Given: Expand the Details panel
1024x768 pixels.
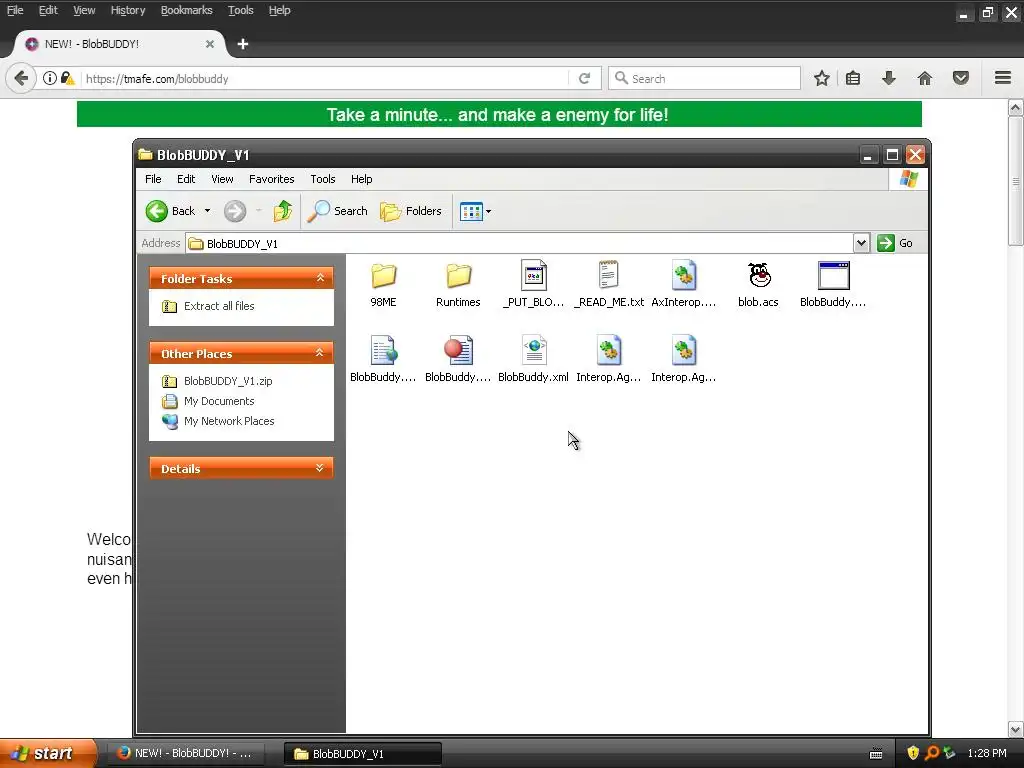Looking at the screenshot, I should click(320, 468).
